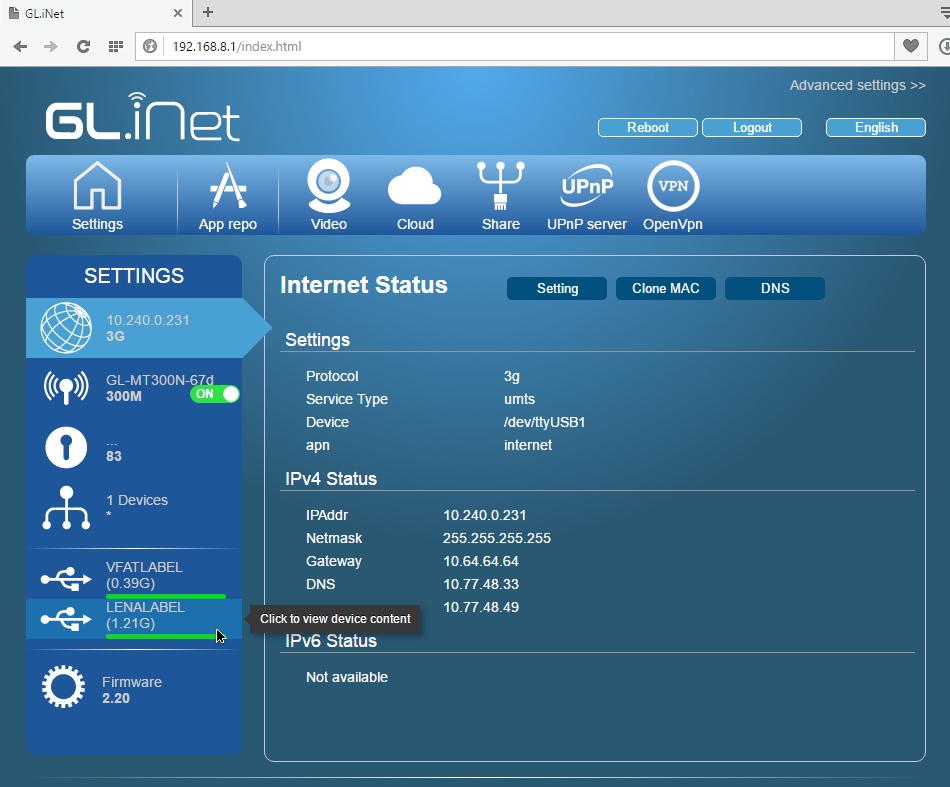Click the DNS value 10.77.48.33
Screen dimensions: 950x787
click(481, 585)
